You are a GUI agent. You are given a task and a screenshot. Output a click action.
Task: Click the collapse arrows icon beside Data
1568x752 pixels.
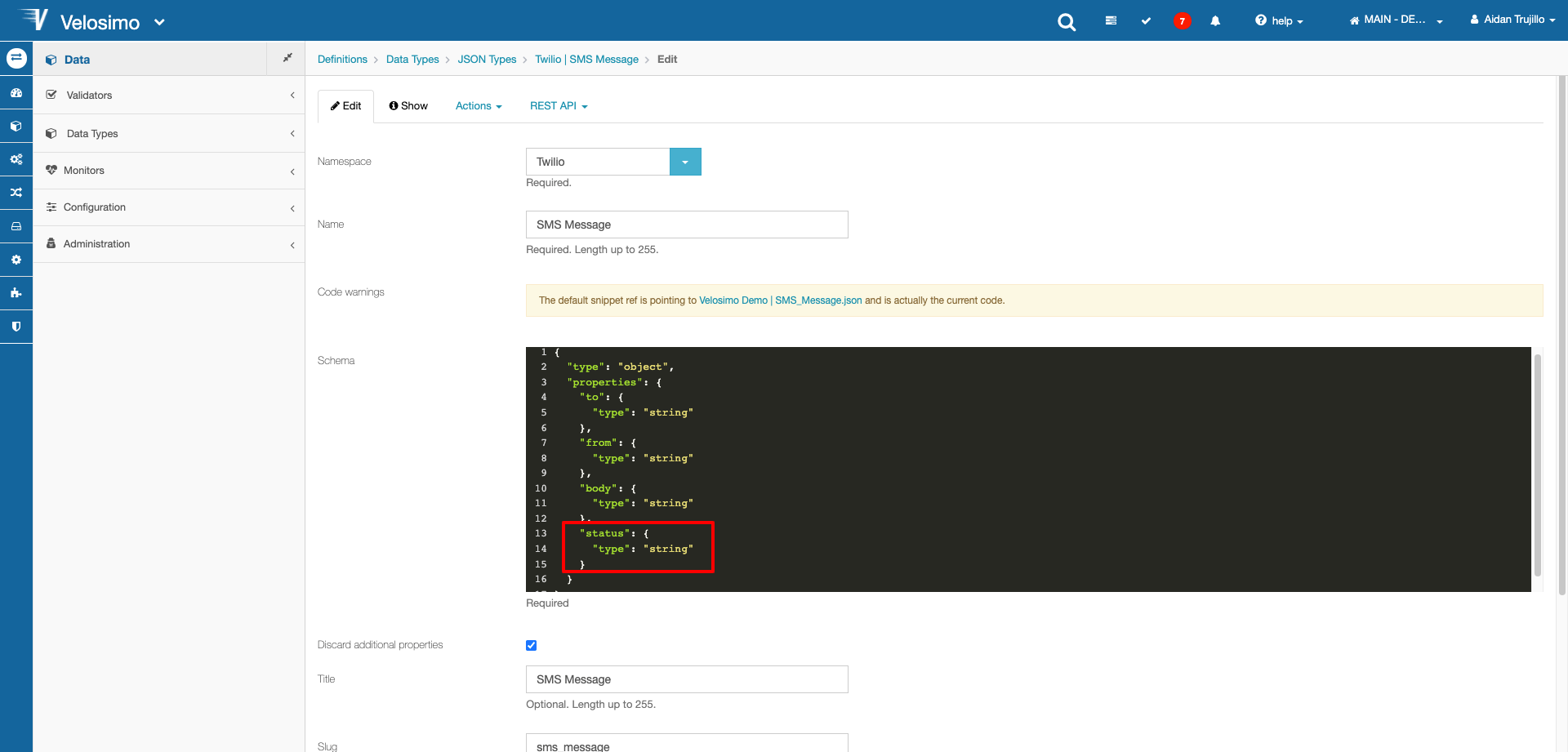point(287,58)
